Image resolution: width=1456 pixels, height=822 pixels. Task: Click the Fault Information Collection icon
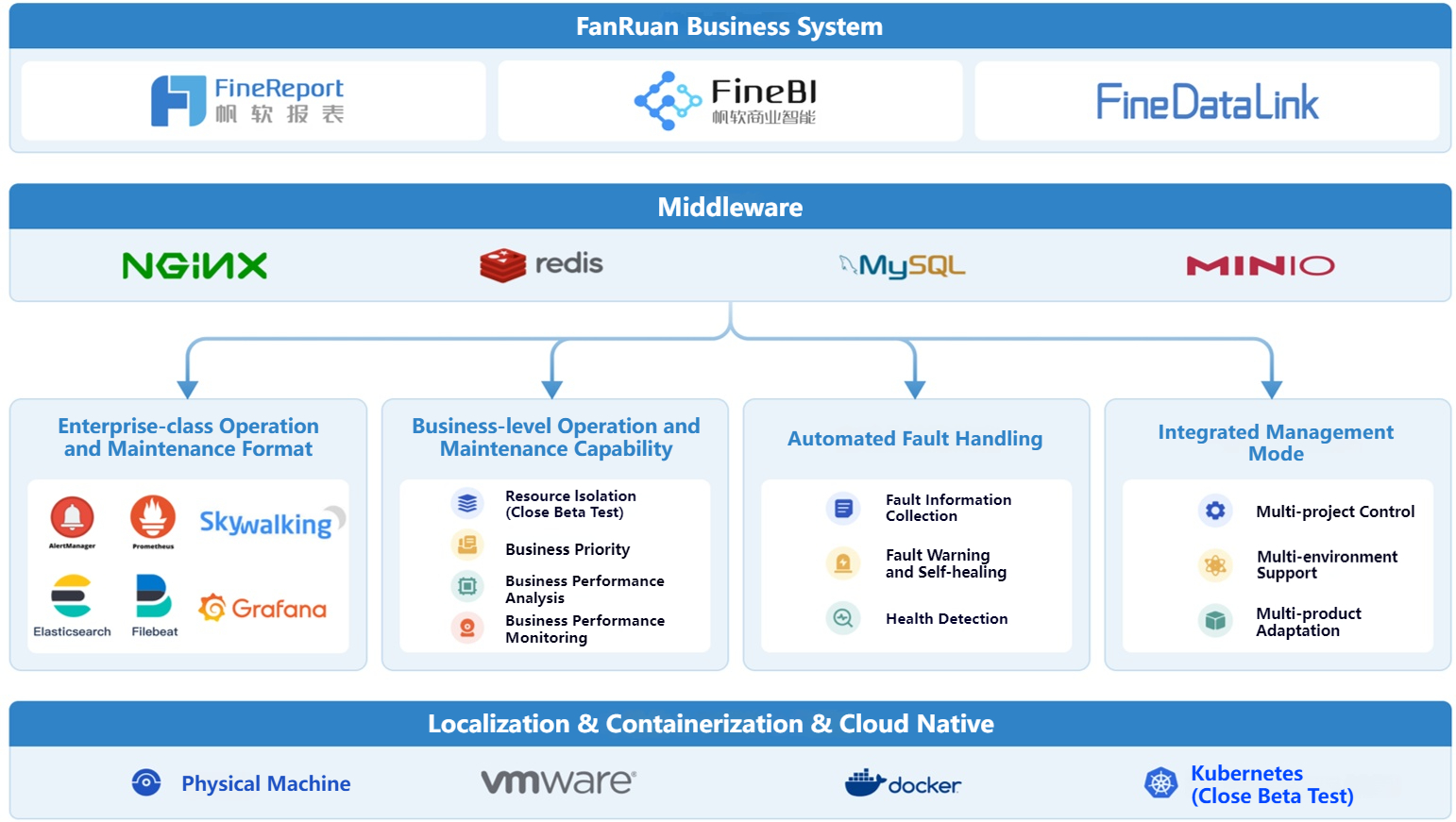click(843, 509)
